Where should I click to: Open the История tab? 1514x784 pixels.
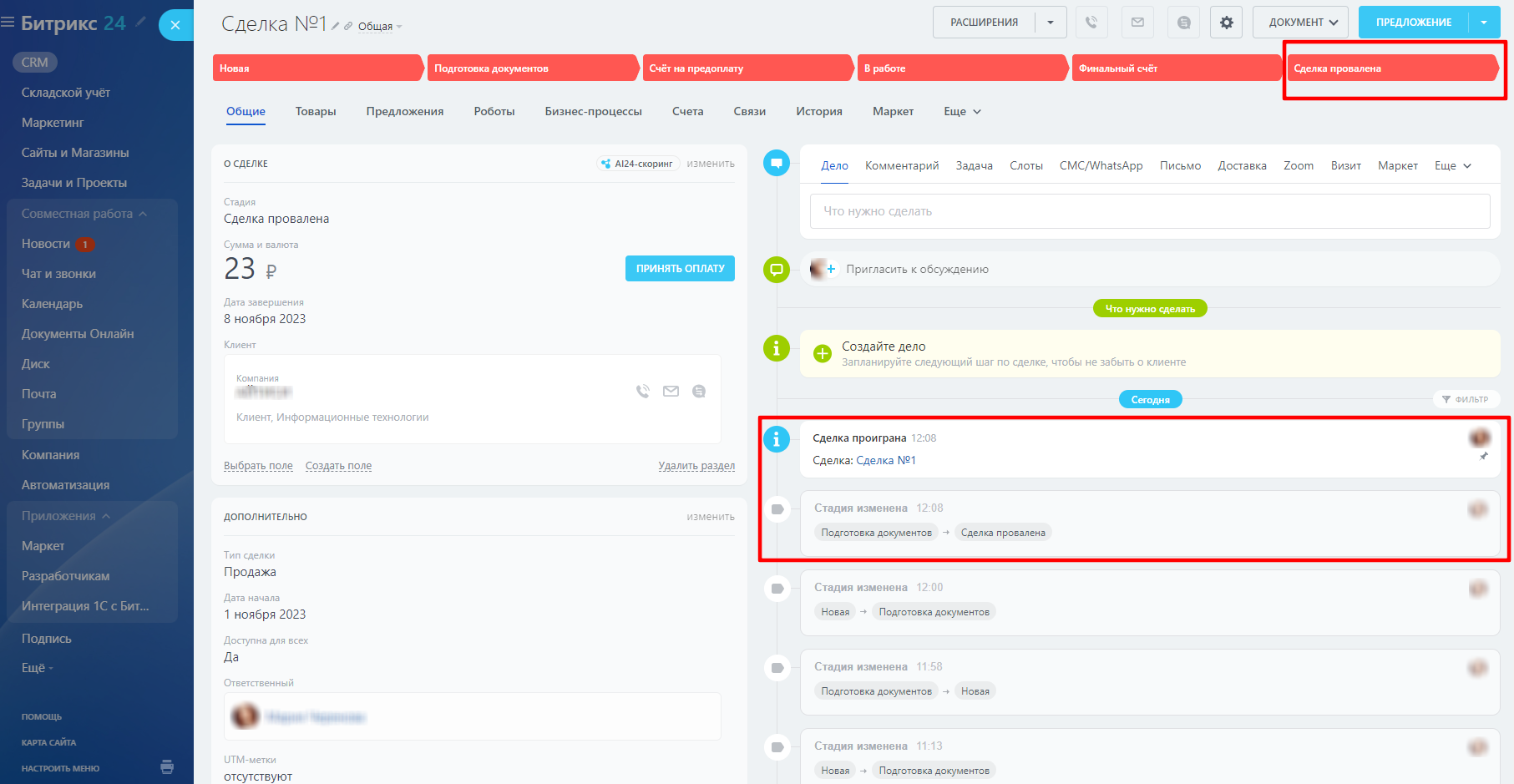pos(819,111)
